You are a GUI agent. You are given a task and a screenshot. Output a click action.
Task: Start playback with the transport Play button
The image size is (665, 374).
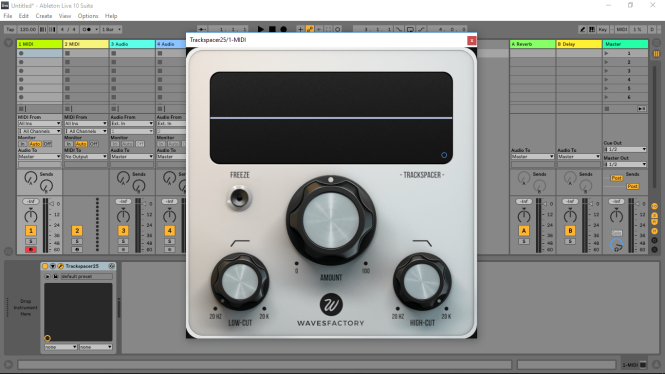click(261, 29)
